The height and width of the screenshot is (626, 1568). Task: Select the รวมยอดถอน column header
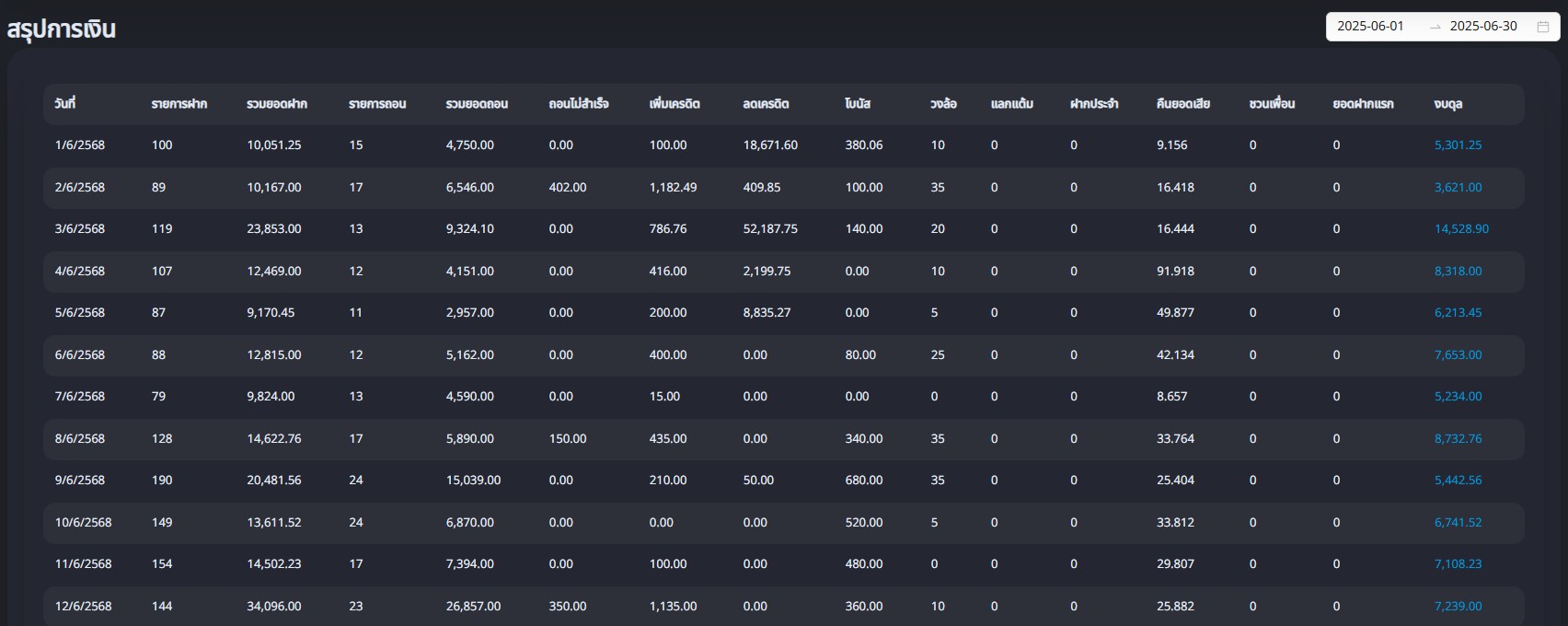point(477,104)
